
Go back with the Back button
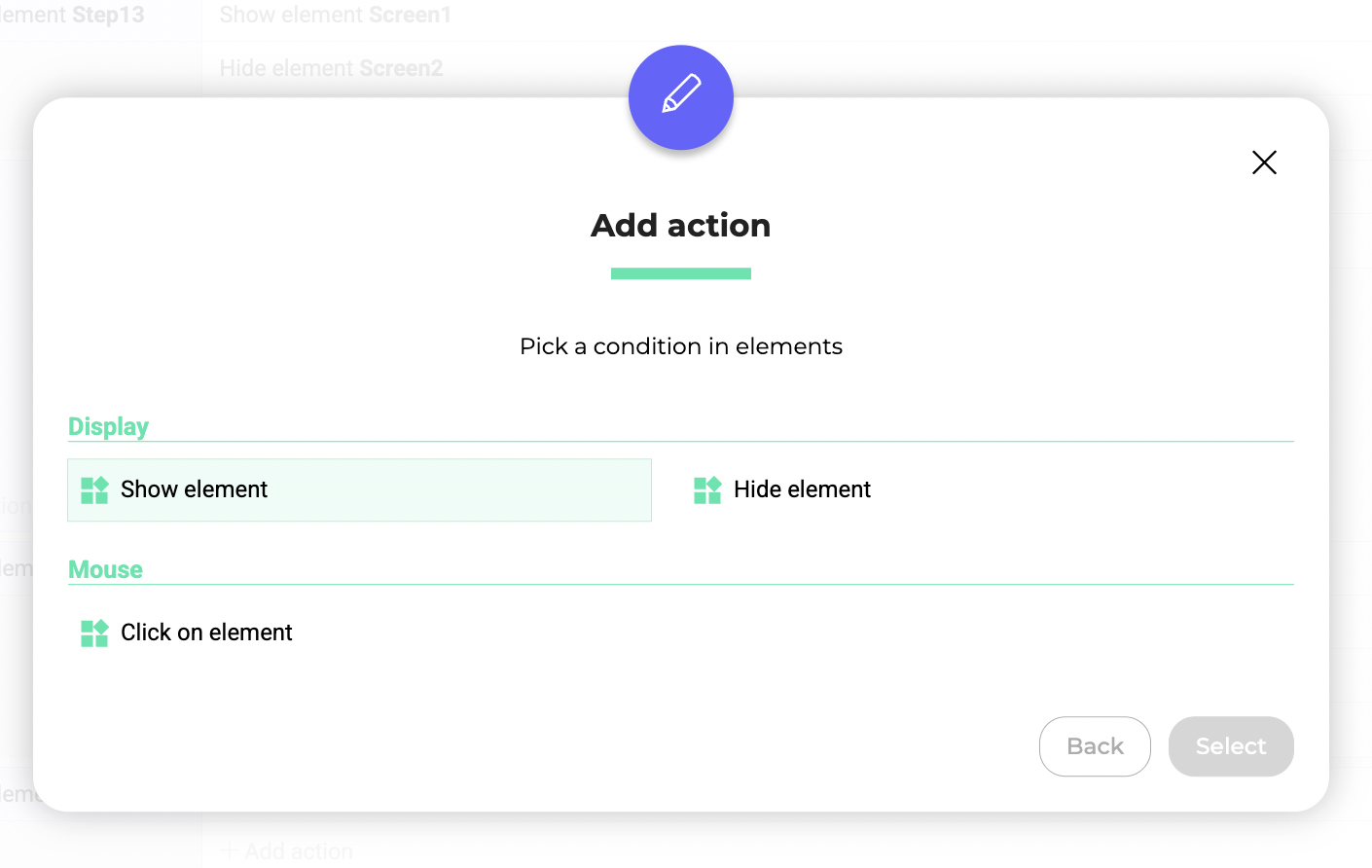tap(1095, 746)
